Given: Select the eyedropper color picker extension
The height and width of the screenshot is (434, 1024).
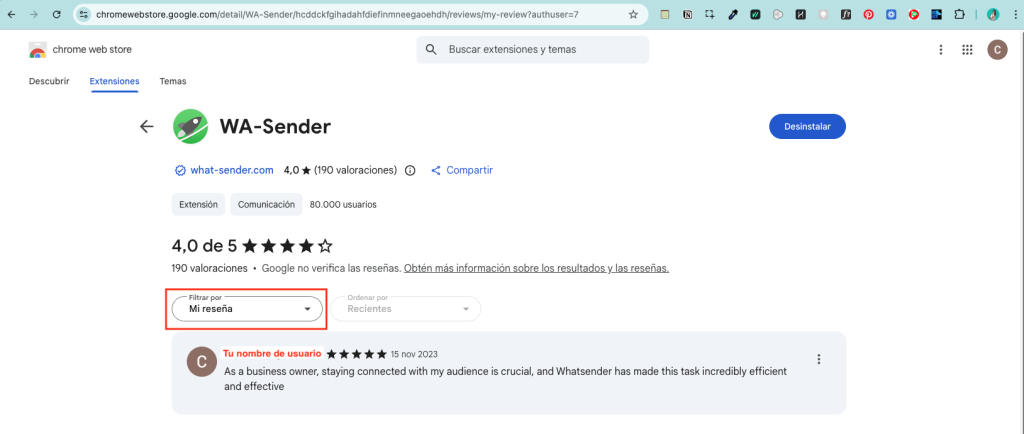Looking at the screenshot, I should (x=734, y=15).
